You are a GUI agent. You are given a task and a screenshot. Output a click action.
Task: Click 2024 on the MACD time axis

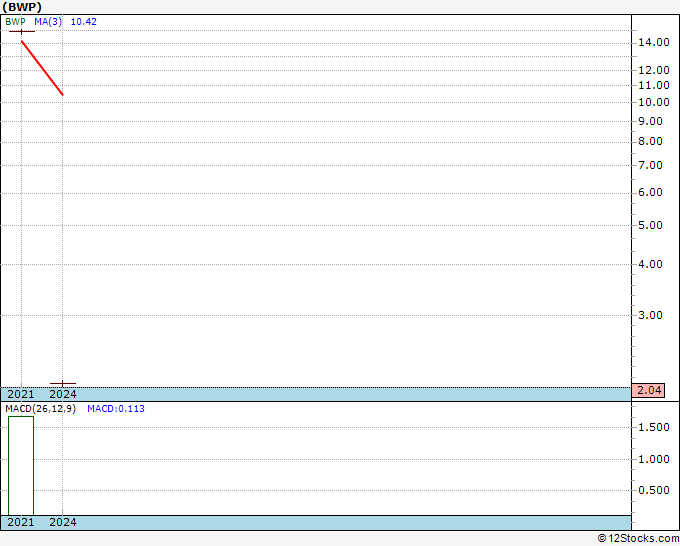(x=63, y=522)
